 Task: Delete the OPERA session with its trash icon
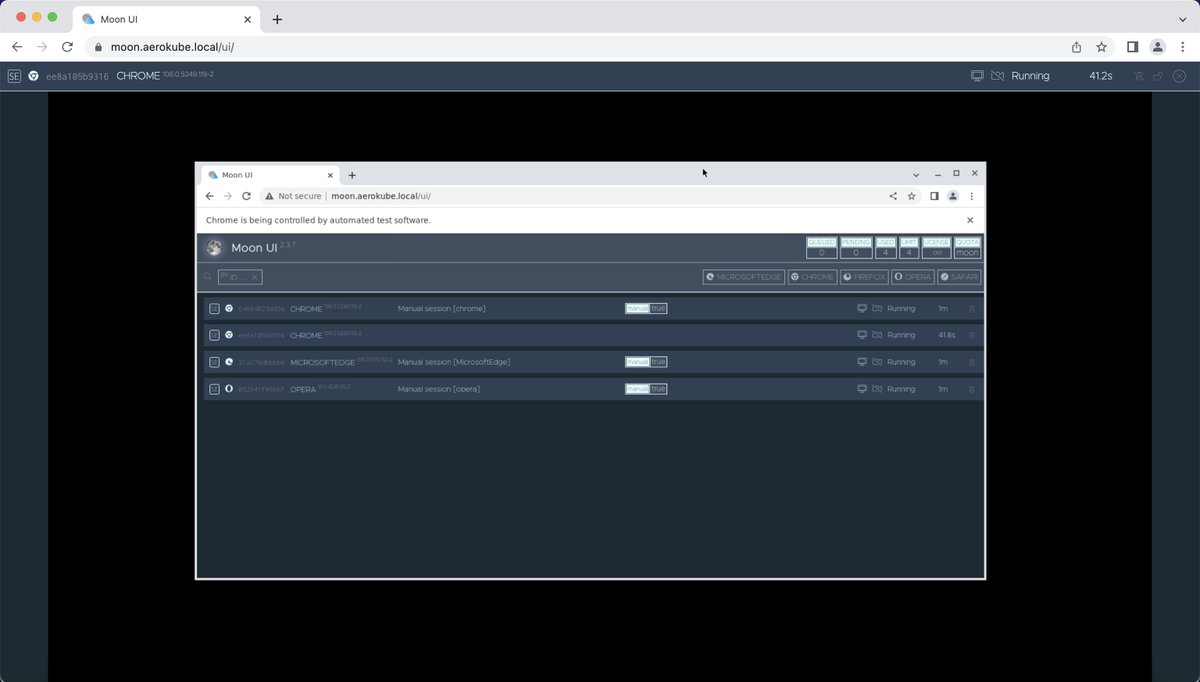(971, 389)
